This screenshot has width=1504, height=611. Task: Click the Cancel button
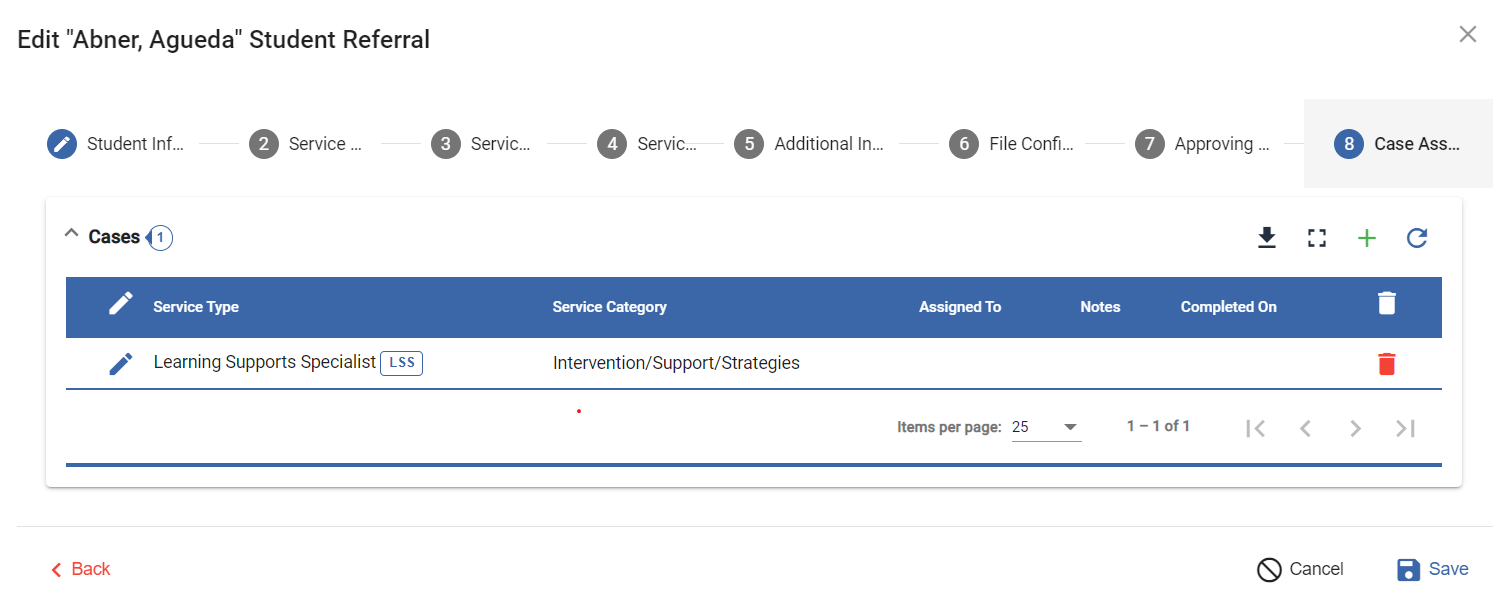(1300, 569)
